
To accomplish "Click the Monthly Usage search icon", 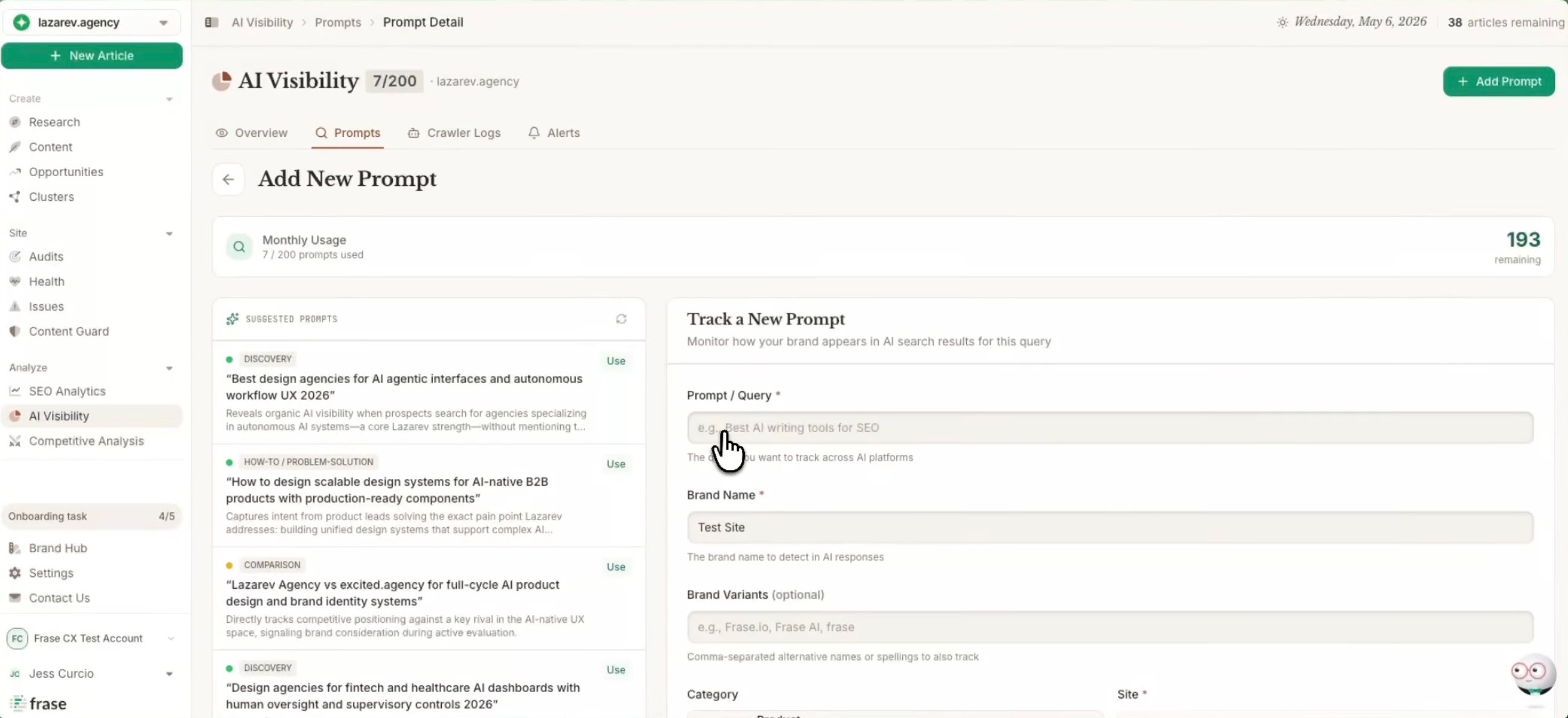I will coord(239,247).
